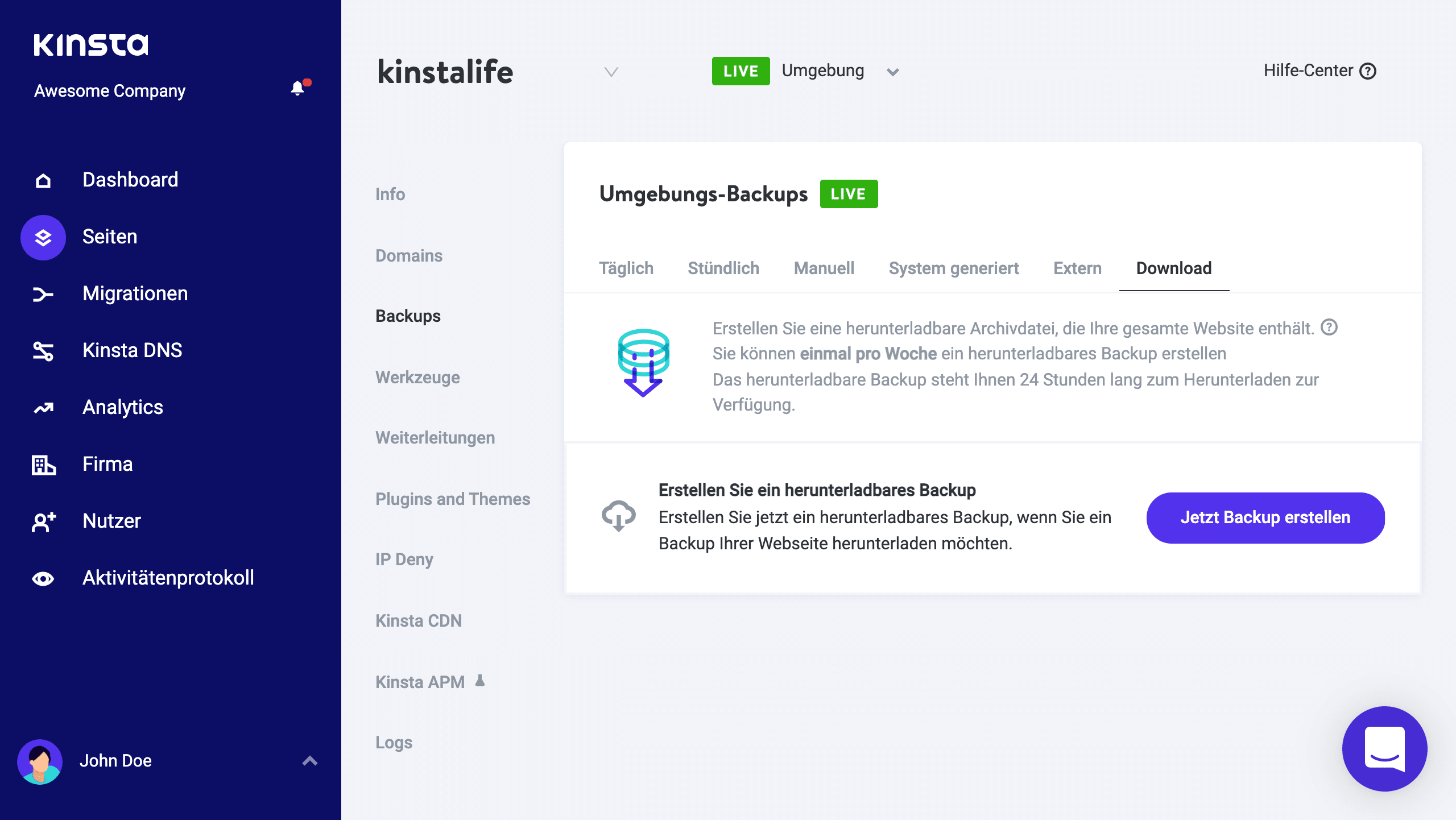1456x820 pixels.
Task: Open Dashboard in sidebar
Action: [130, 180]
